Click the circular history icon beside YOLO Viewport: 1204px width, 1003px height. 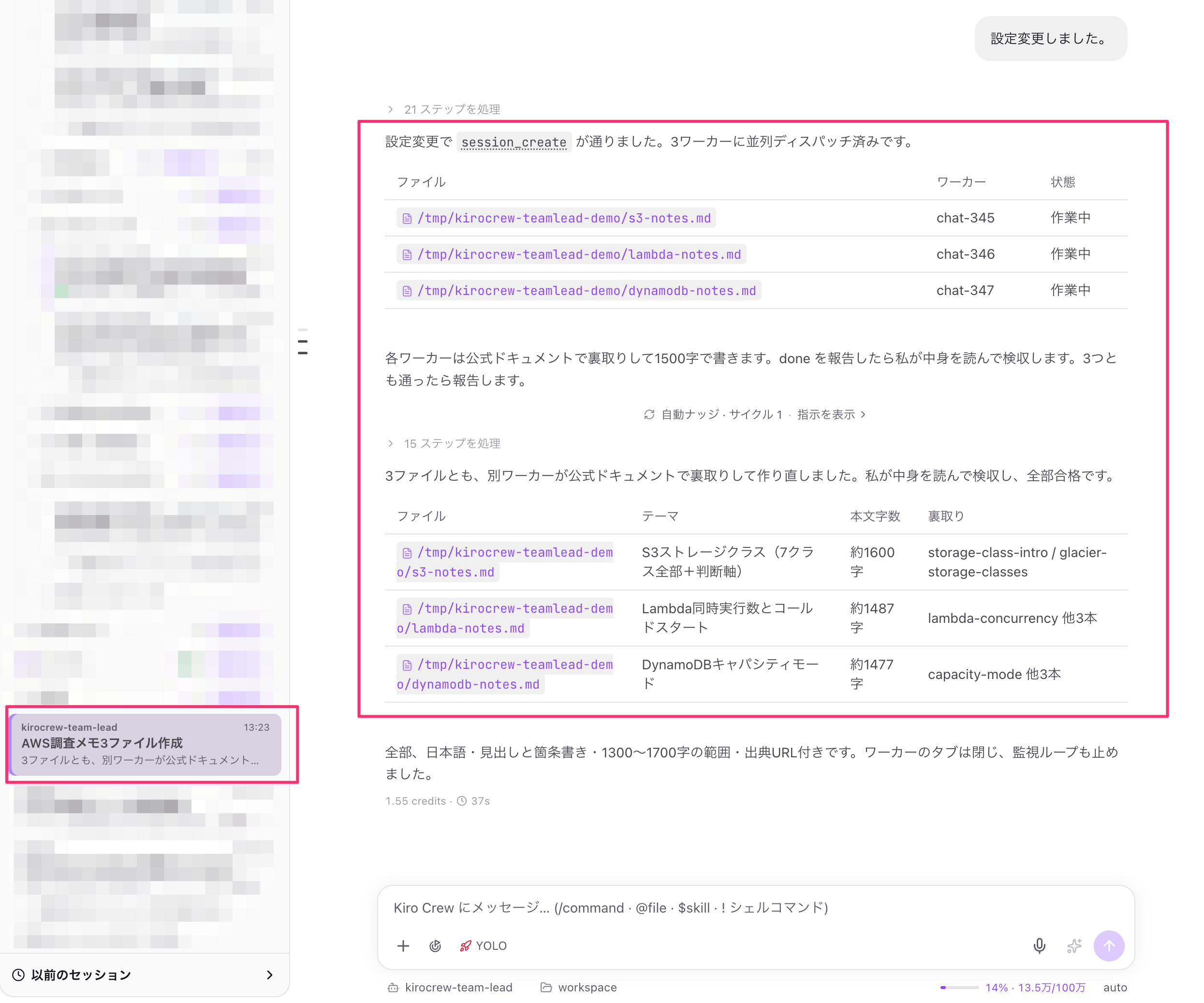[435, 945]
